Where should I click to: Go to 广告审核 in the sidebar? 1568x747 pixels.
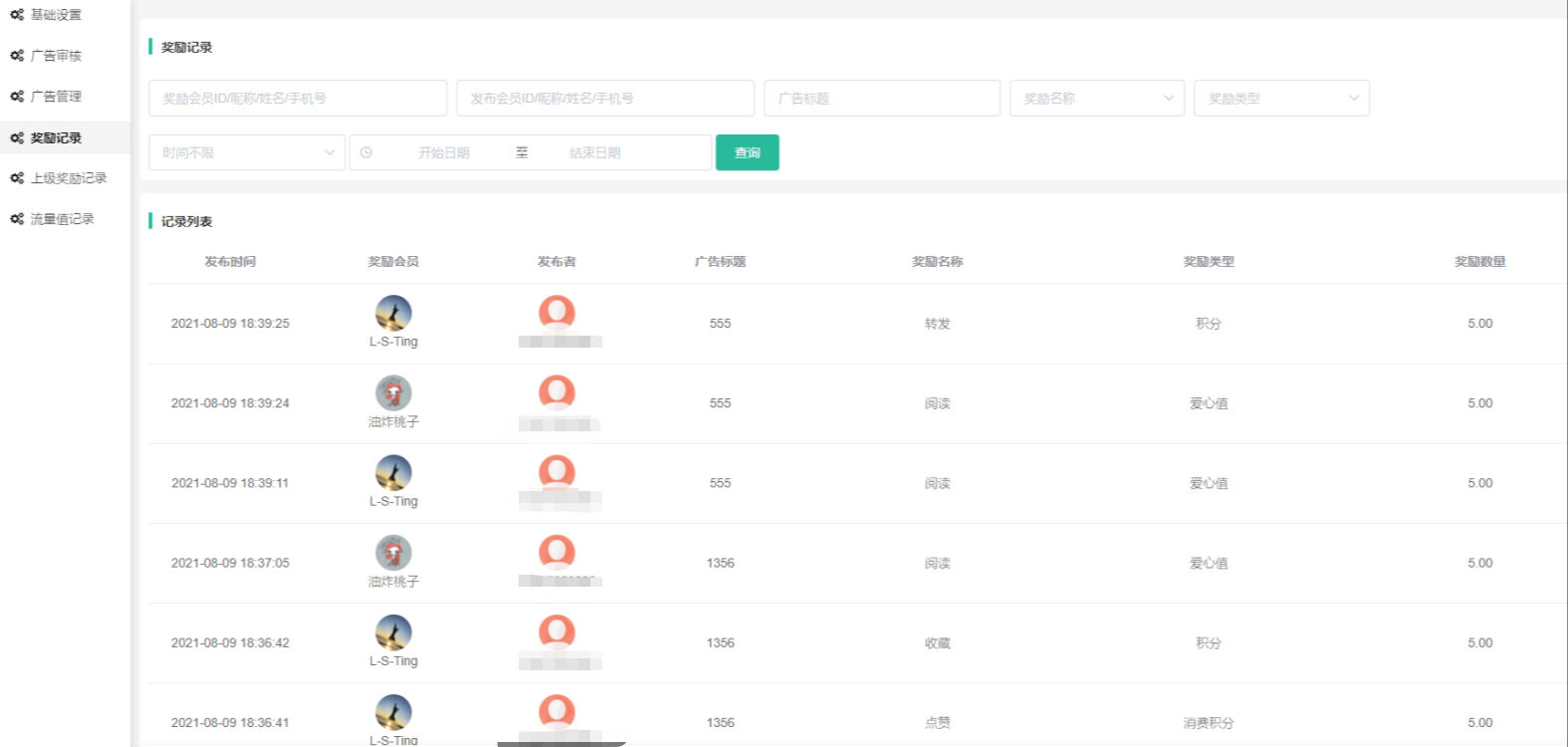click(56, 56)
